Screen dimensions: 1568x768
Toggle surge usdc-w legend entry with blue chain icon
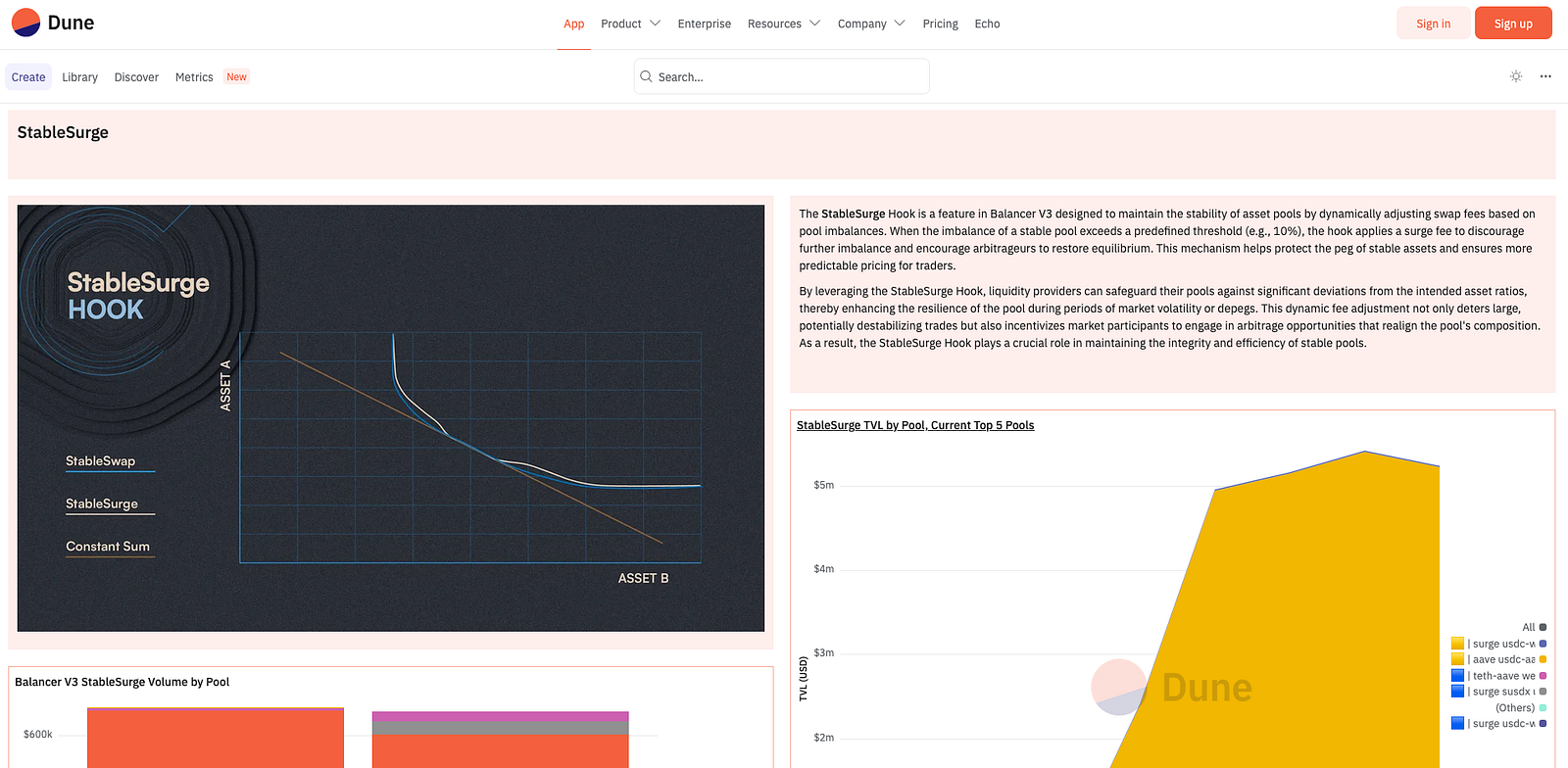[1498, 724]
